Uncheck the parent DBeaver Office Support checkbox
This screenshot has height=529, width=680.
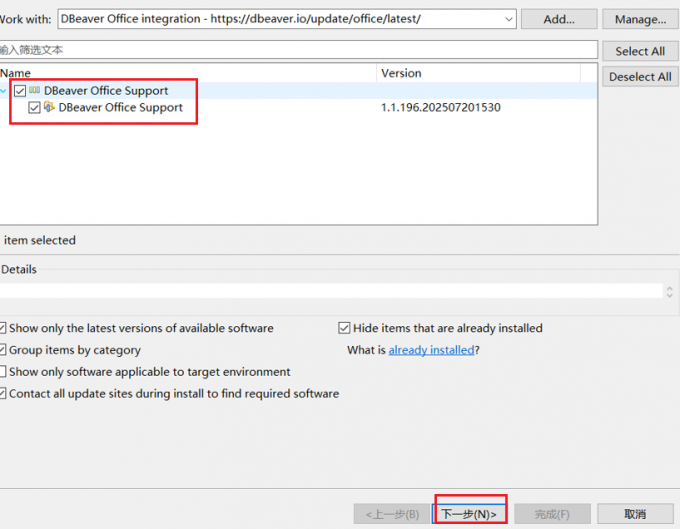point(20,91)
